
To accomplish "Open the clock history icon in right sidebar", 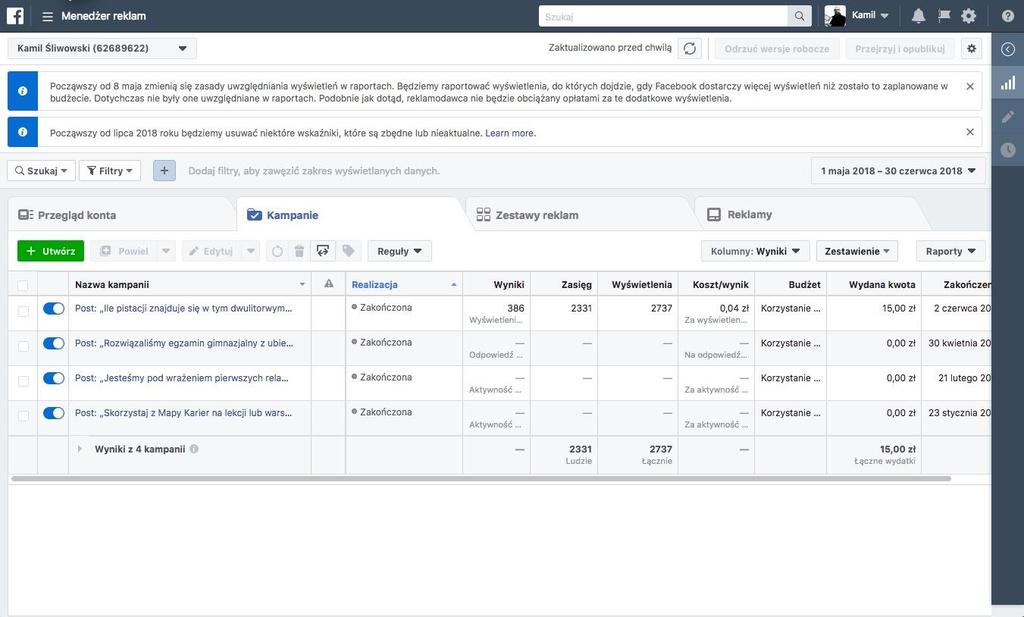I will [x=1008, y=150].
